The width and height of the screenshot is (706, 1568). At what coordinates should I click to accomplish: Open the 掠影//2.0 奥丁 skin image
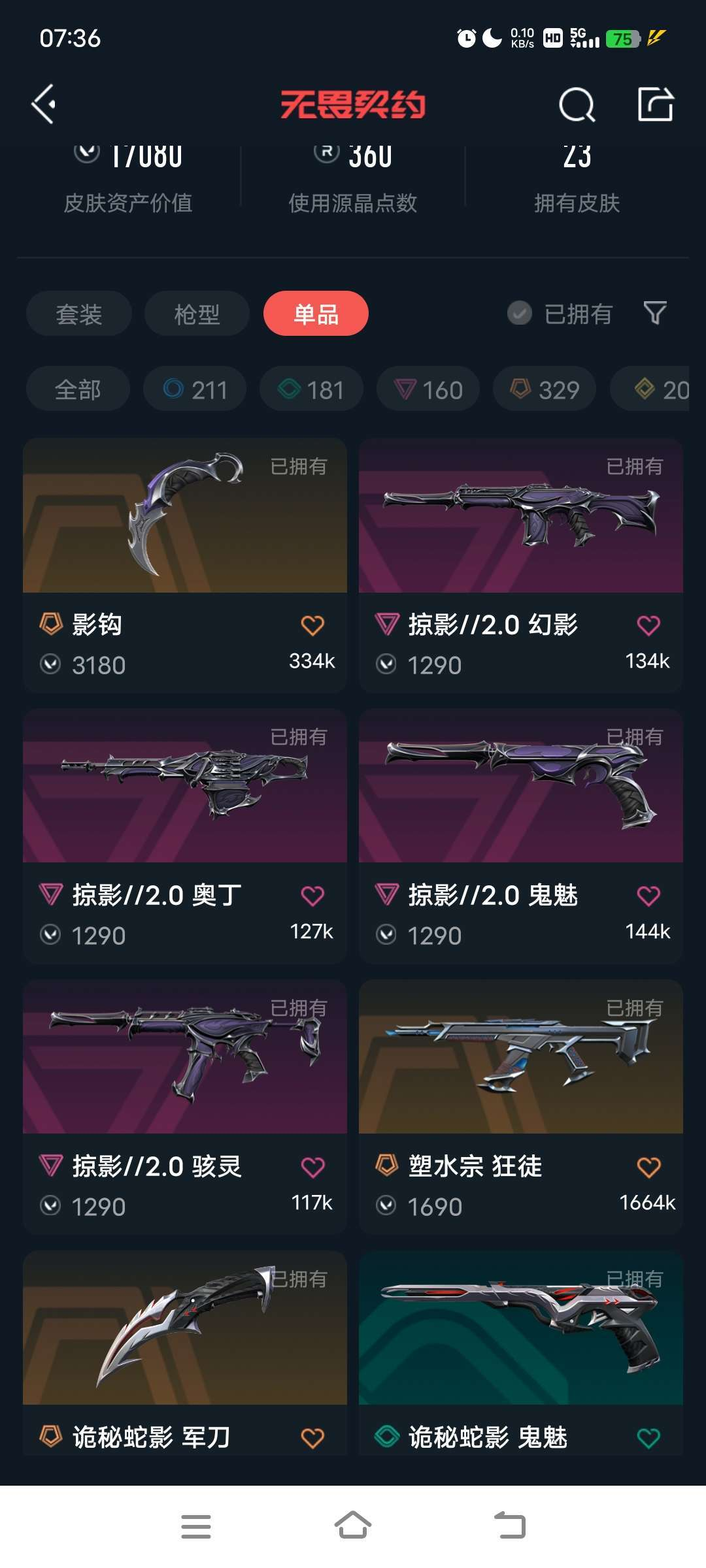pyautogui.click(x=185, y=786)
